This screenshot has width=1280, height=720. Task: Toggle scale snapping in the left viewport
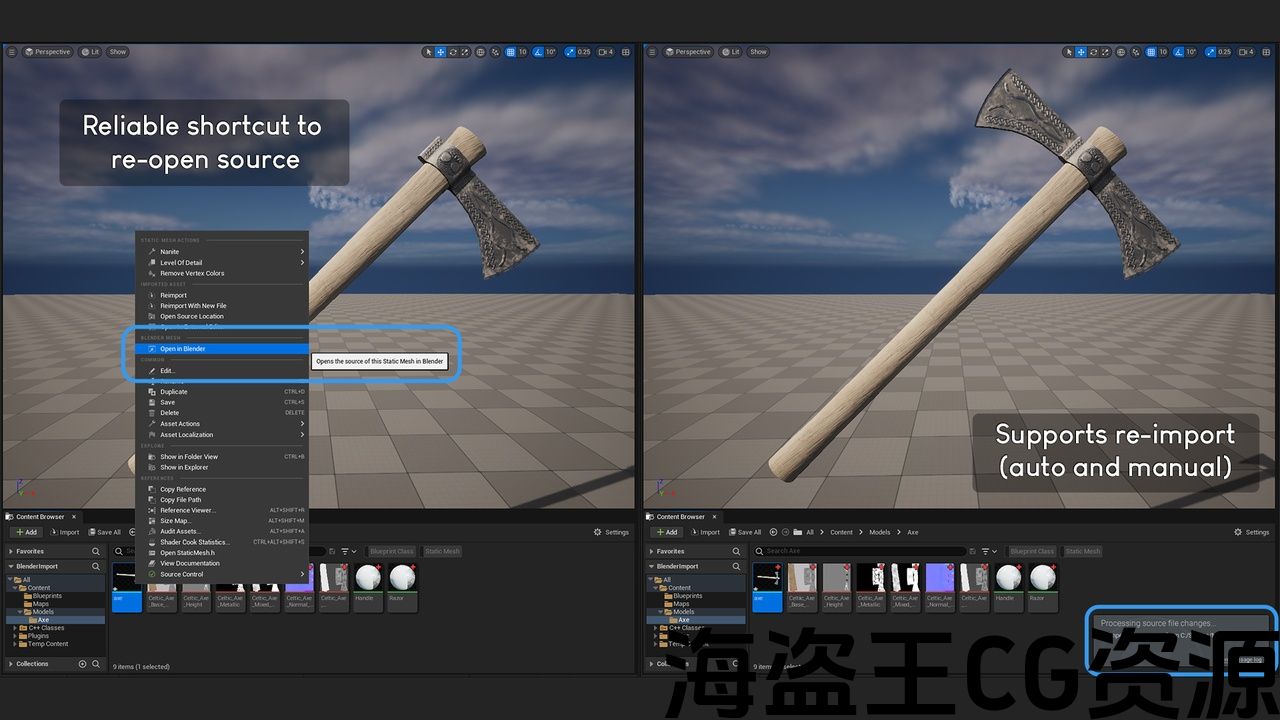570,52
